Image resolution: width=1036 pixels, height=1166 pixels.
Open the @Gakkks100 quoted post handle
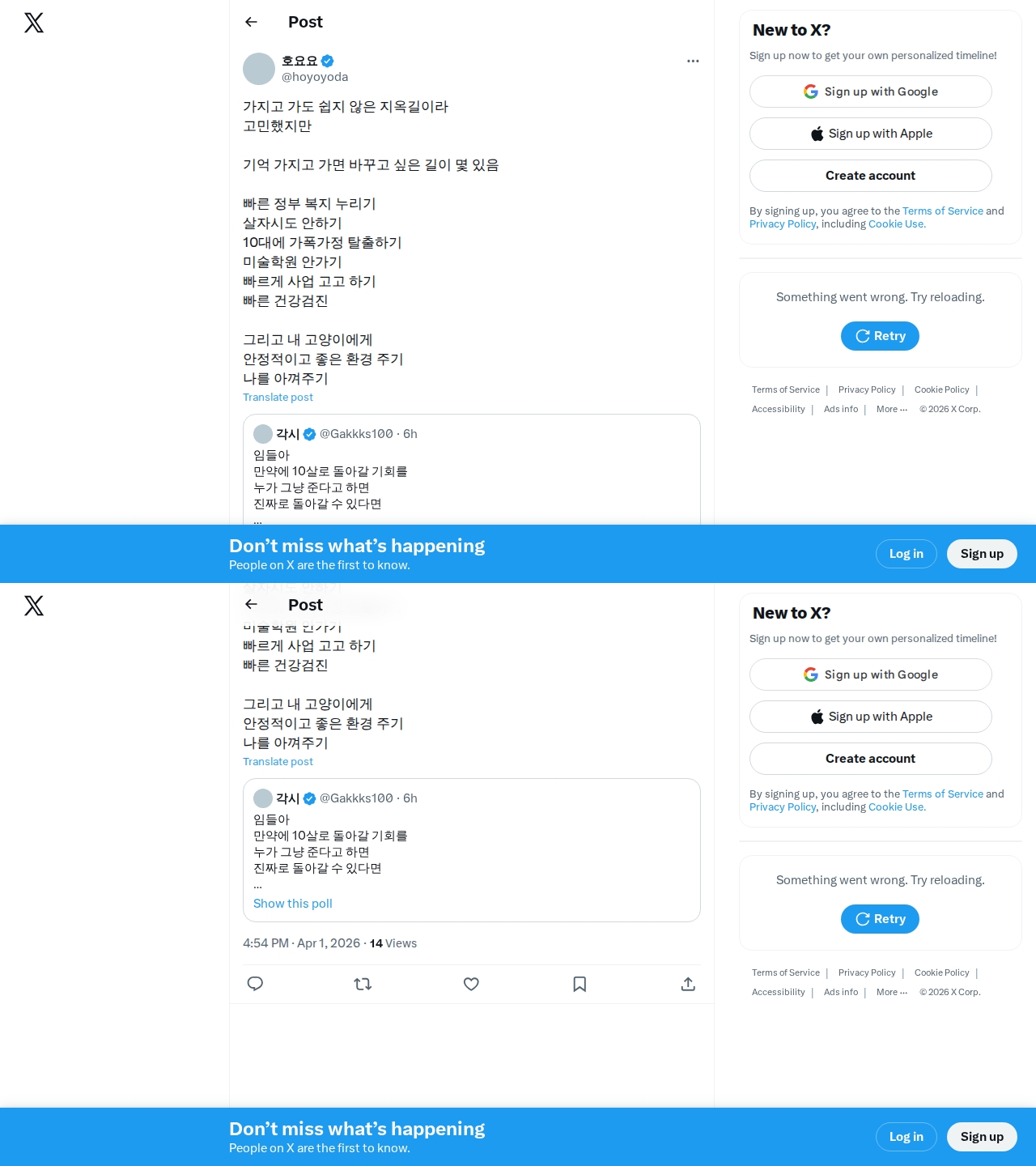click(356, 798)
